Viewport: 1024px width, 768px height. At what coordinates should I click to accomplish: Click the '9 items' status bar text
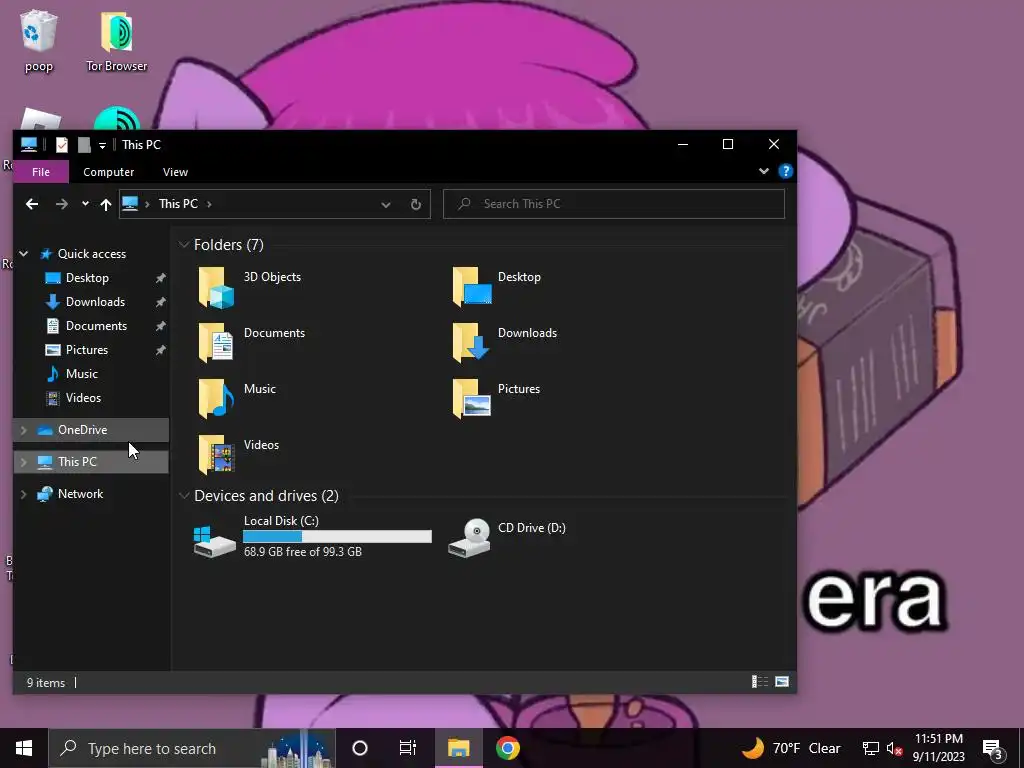pos(46,682)
